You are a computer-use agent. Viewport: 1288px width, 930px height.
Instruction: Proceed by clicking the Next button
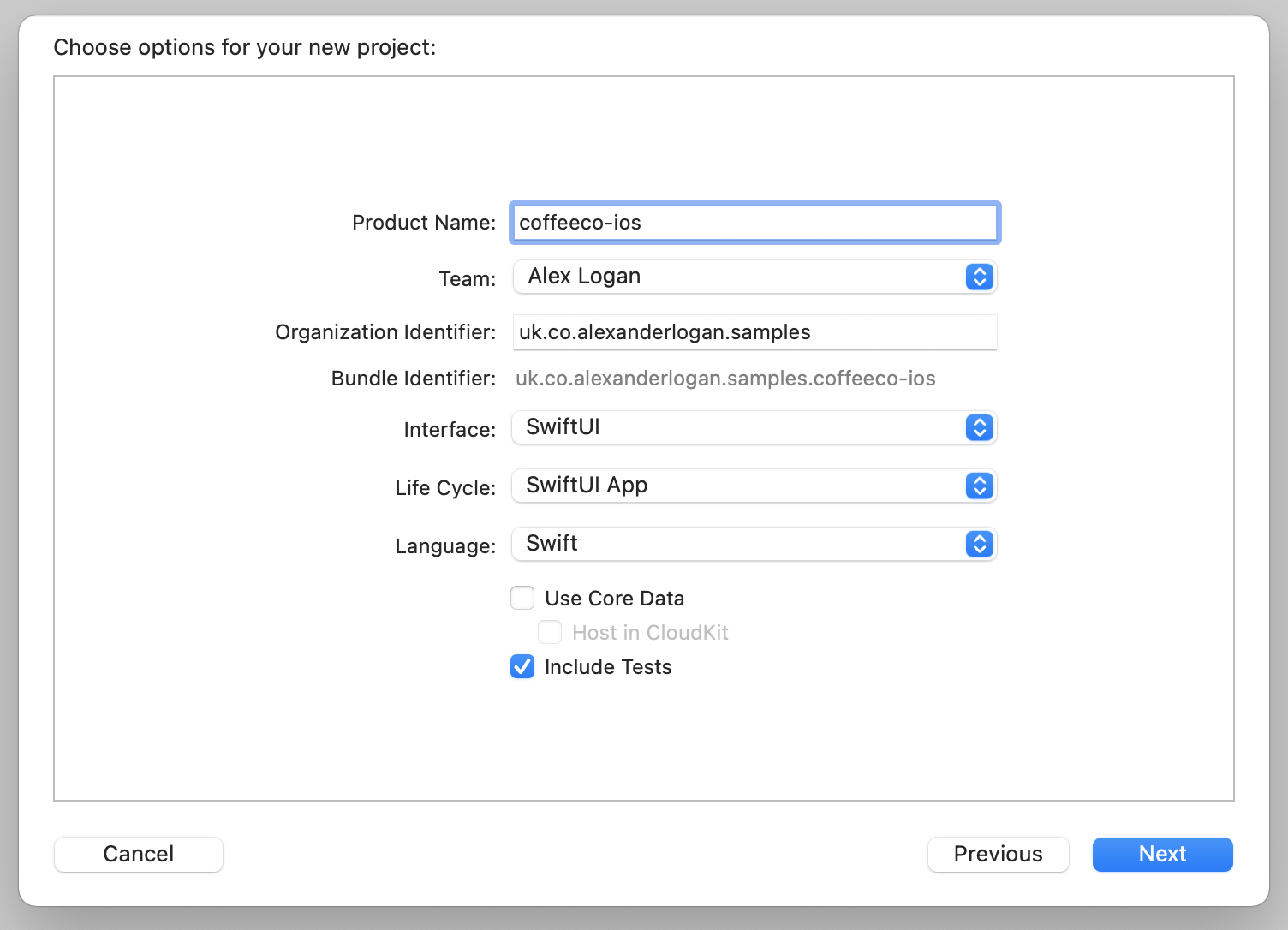1162,854
